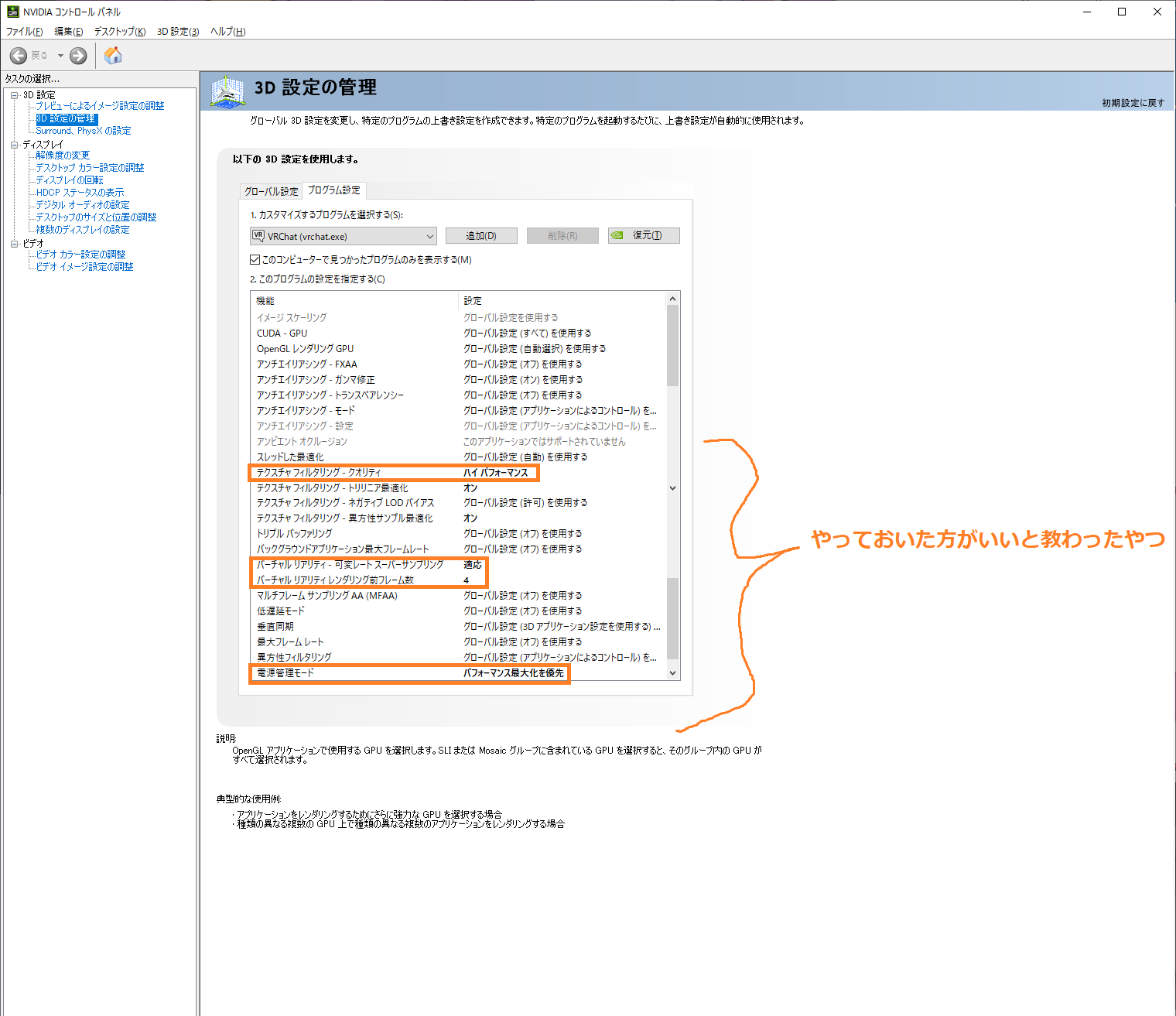Click the ハイ パフォーマンス texture quality value
The width and height of the screenshot is (1176, 1016).
pyautogui.click(x=496, y=473)
